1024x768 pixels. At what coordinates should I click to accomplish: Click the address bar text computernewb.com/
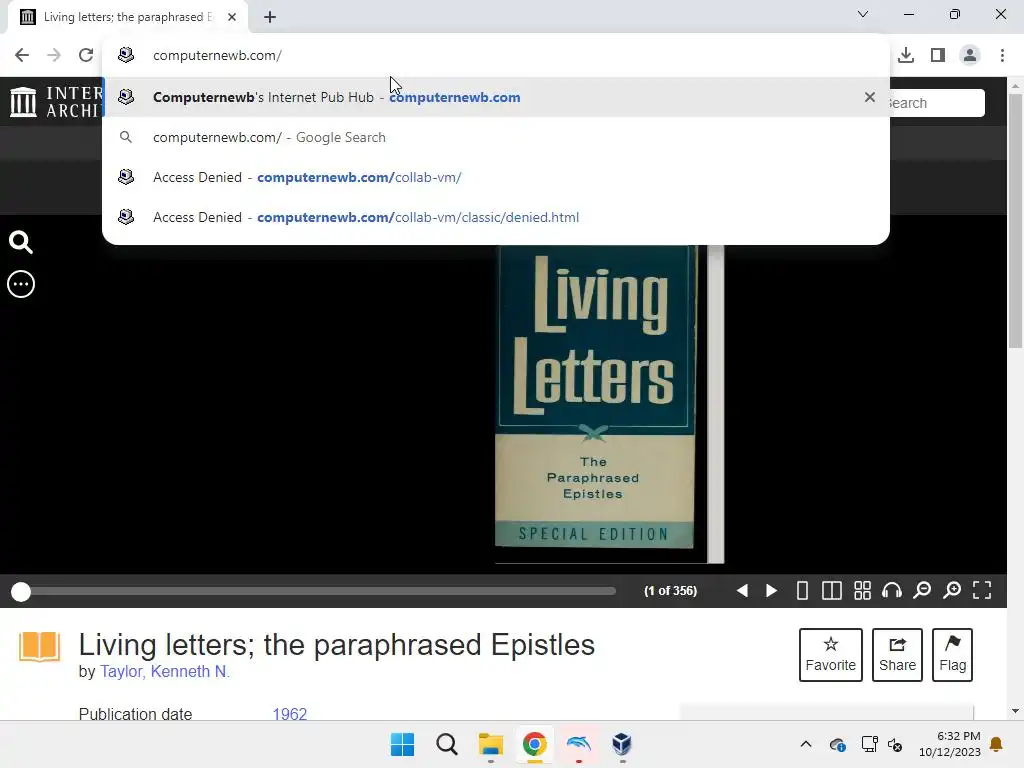[x=217, y=56]
